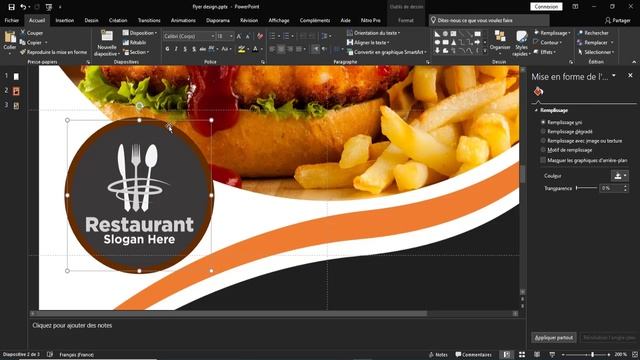
Task: Click Aligner le texte button
Action: [x=368, y=42]
